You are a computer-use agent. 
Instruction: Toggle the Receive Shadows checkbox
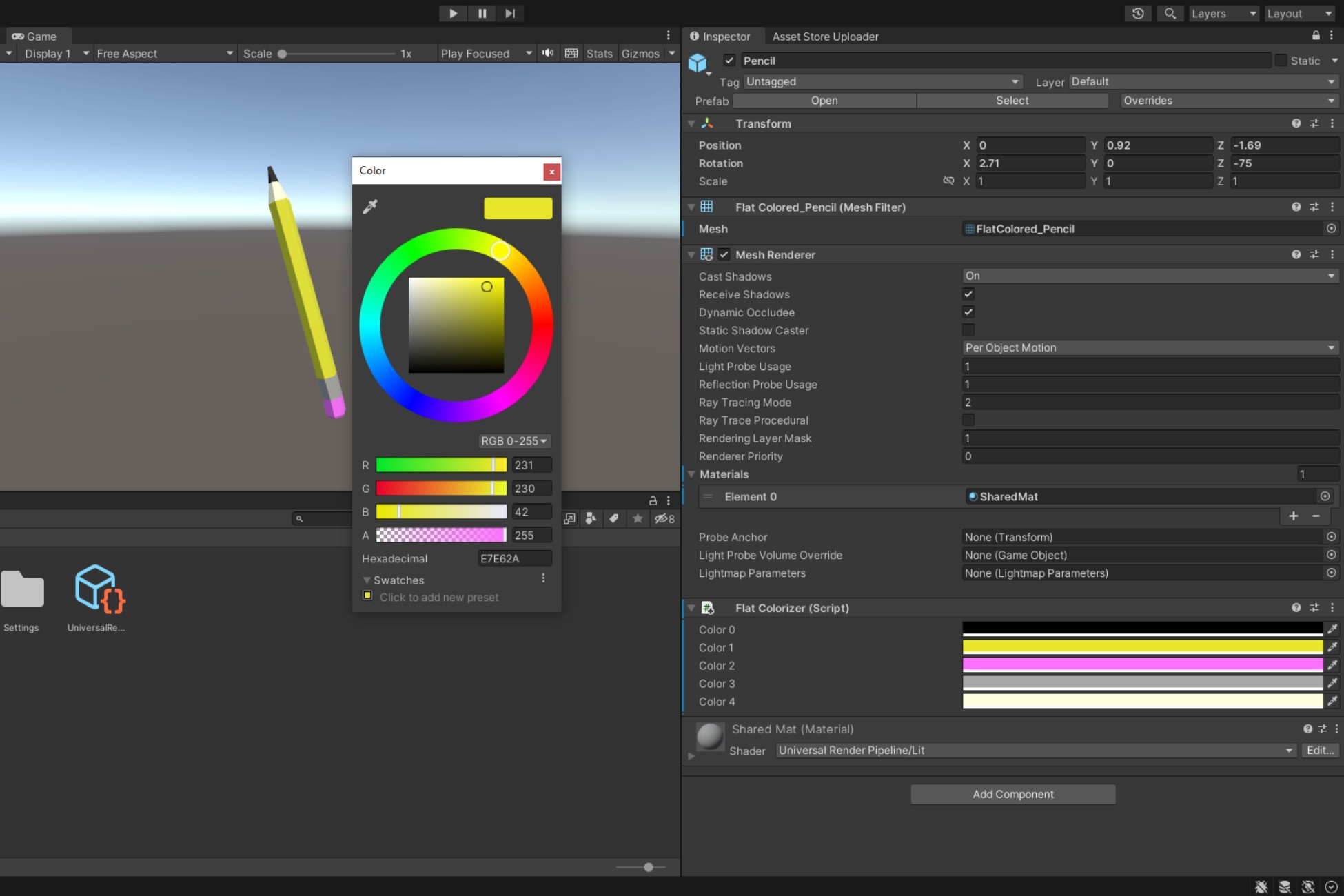point(968,294)
